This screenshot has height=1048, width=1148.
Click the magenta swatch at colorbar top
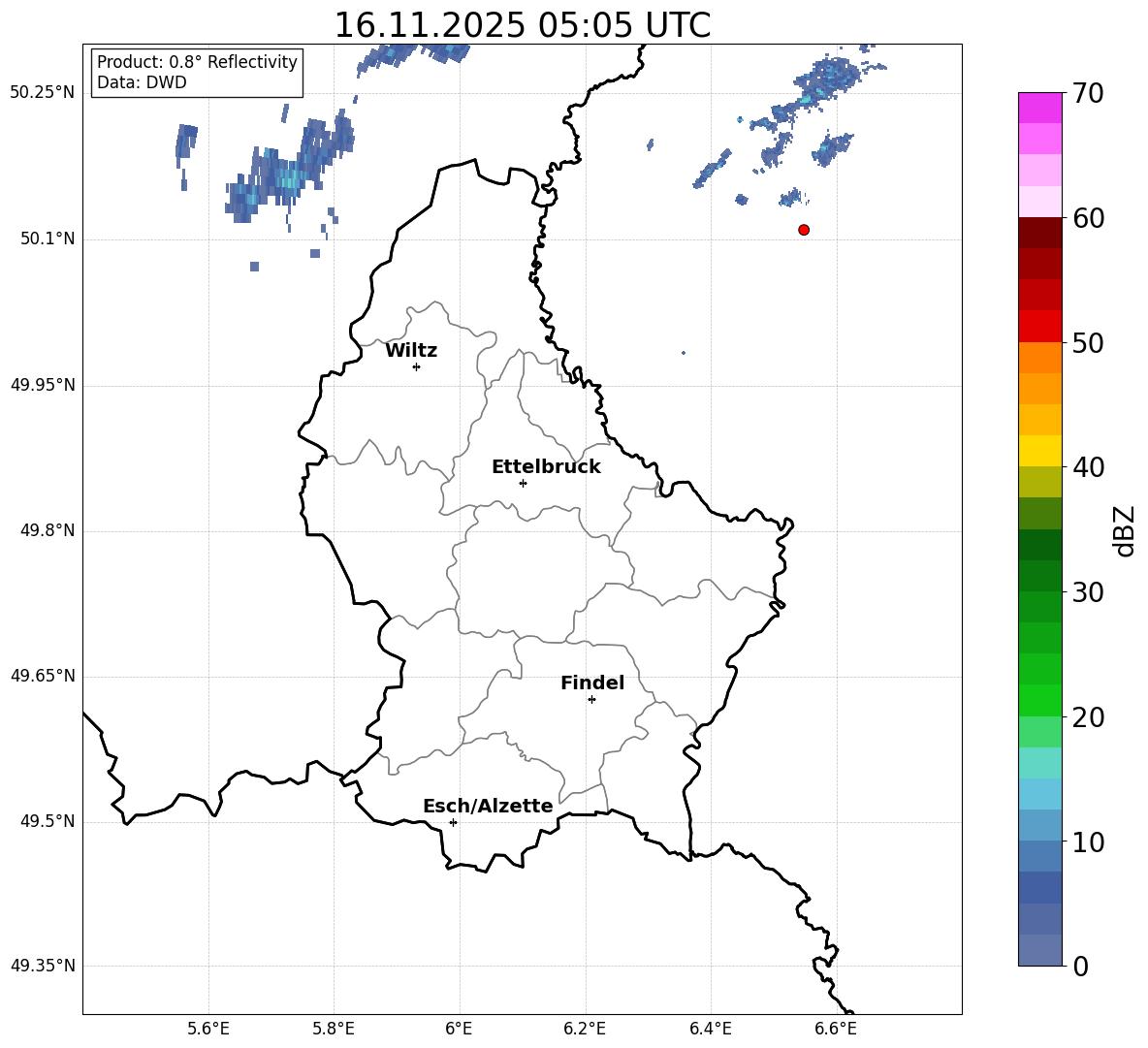click(1039, 108)
